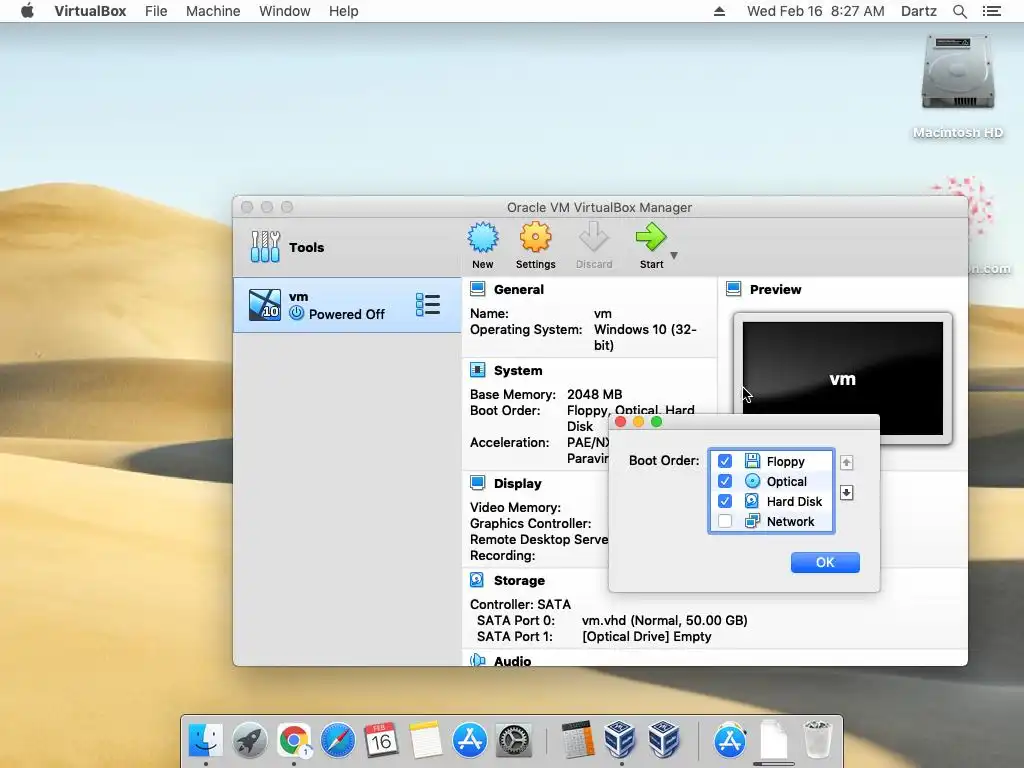Open the vm machine menu list icon
The image size is (1024, 768).
[x=428, y=305]
